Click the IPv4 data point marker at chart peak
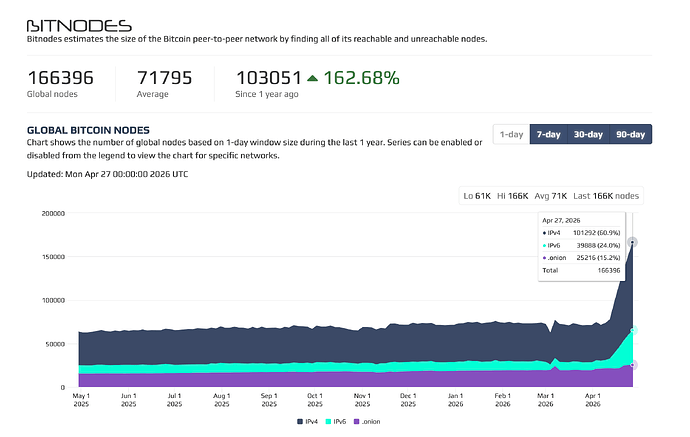Image resolution: width=690 pixels, height=437 pixels. pos(632,242)
